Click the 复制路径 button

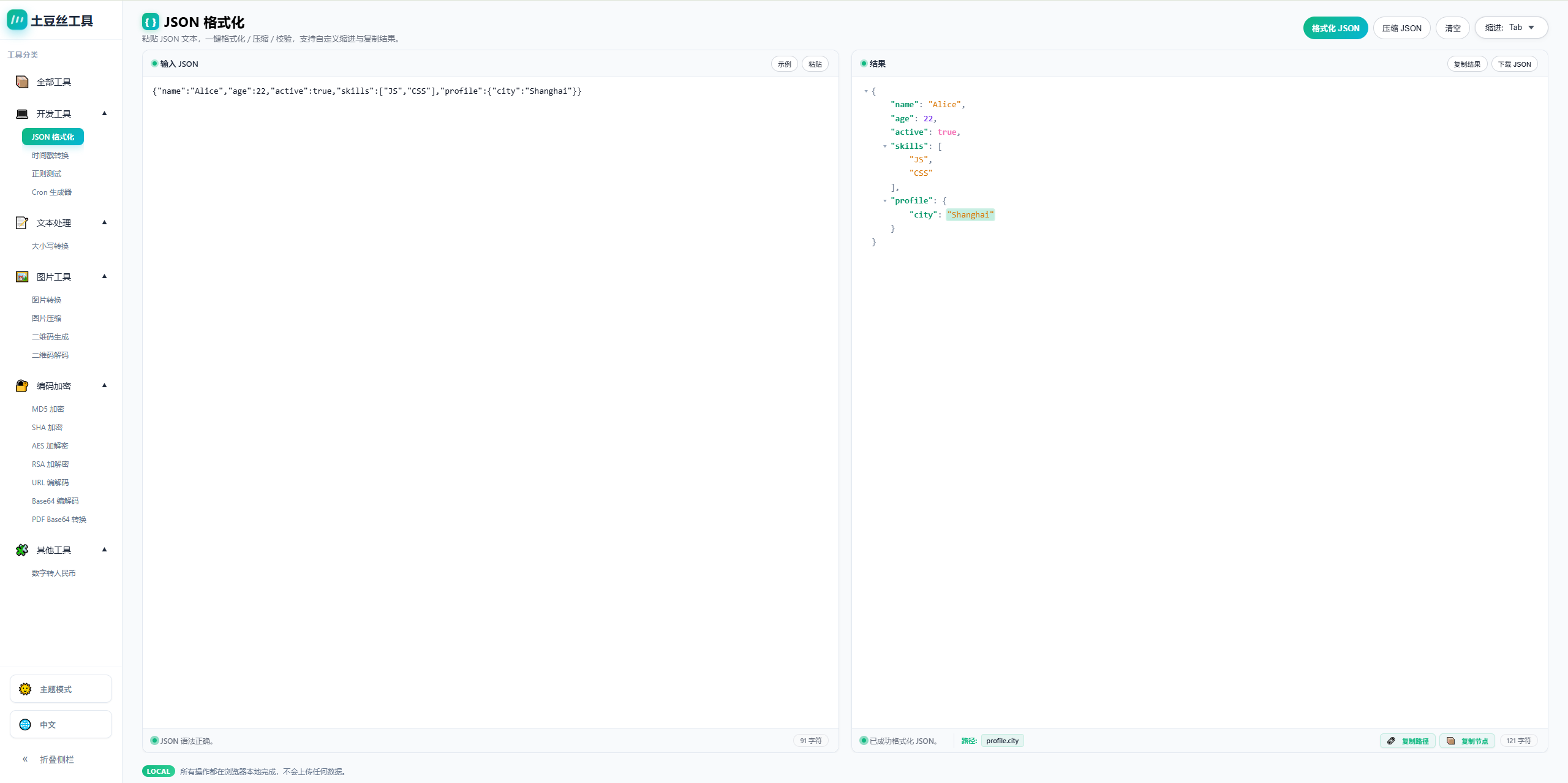pos(1408,741)
